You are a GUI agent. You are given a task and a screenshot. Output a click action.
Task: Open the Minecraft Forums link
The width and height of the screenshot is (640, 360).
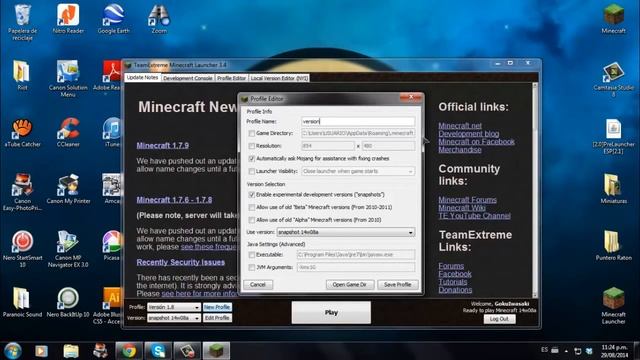[x=467, y=200]
